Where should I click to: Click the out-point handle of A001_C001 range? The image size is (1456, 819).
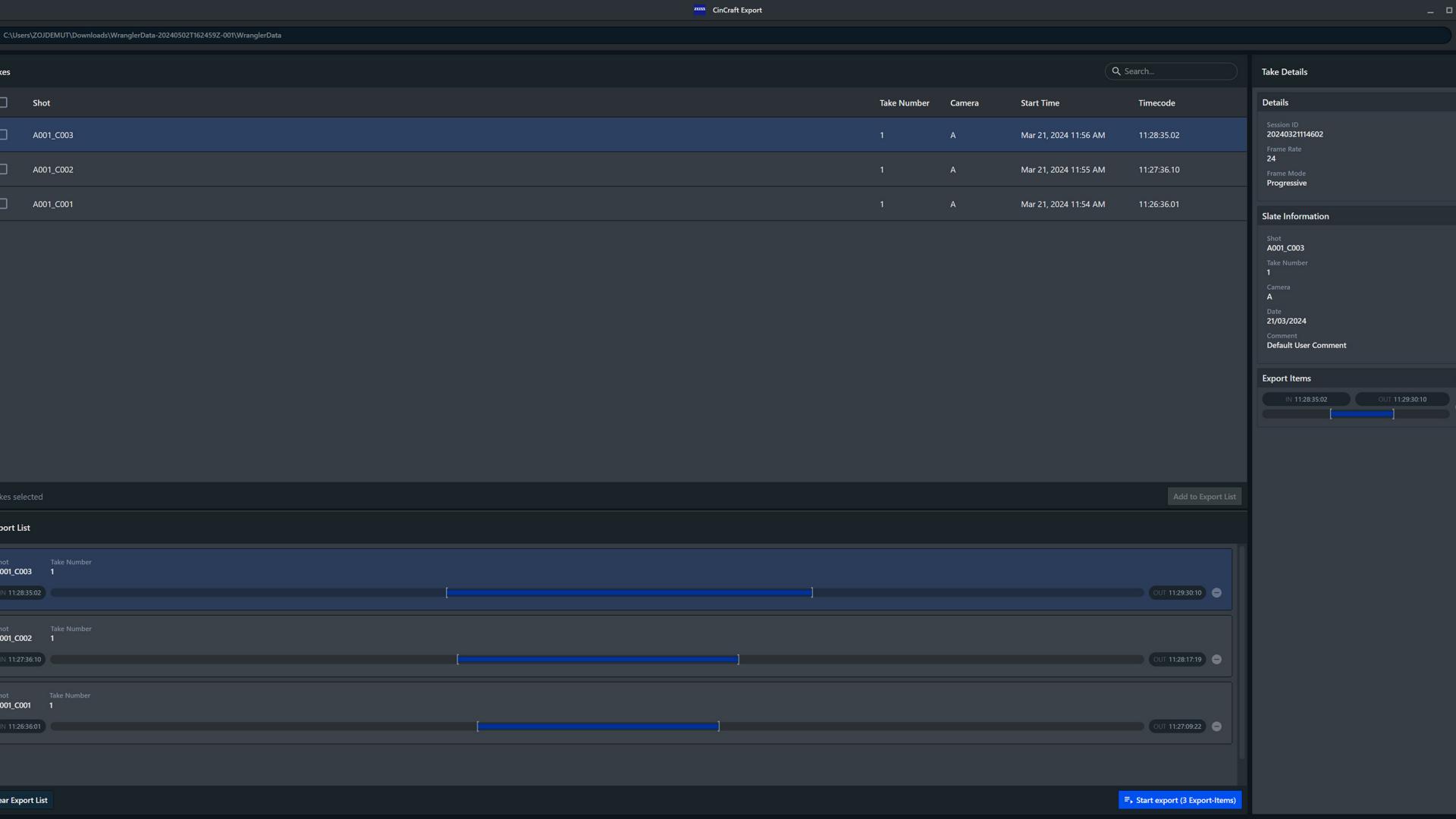click(x=719, y=726)
